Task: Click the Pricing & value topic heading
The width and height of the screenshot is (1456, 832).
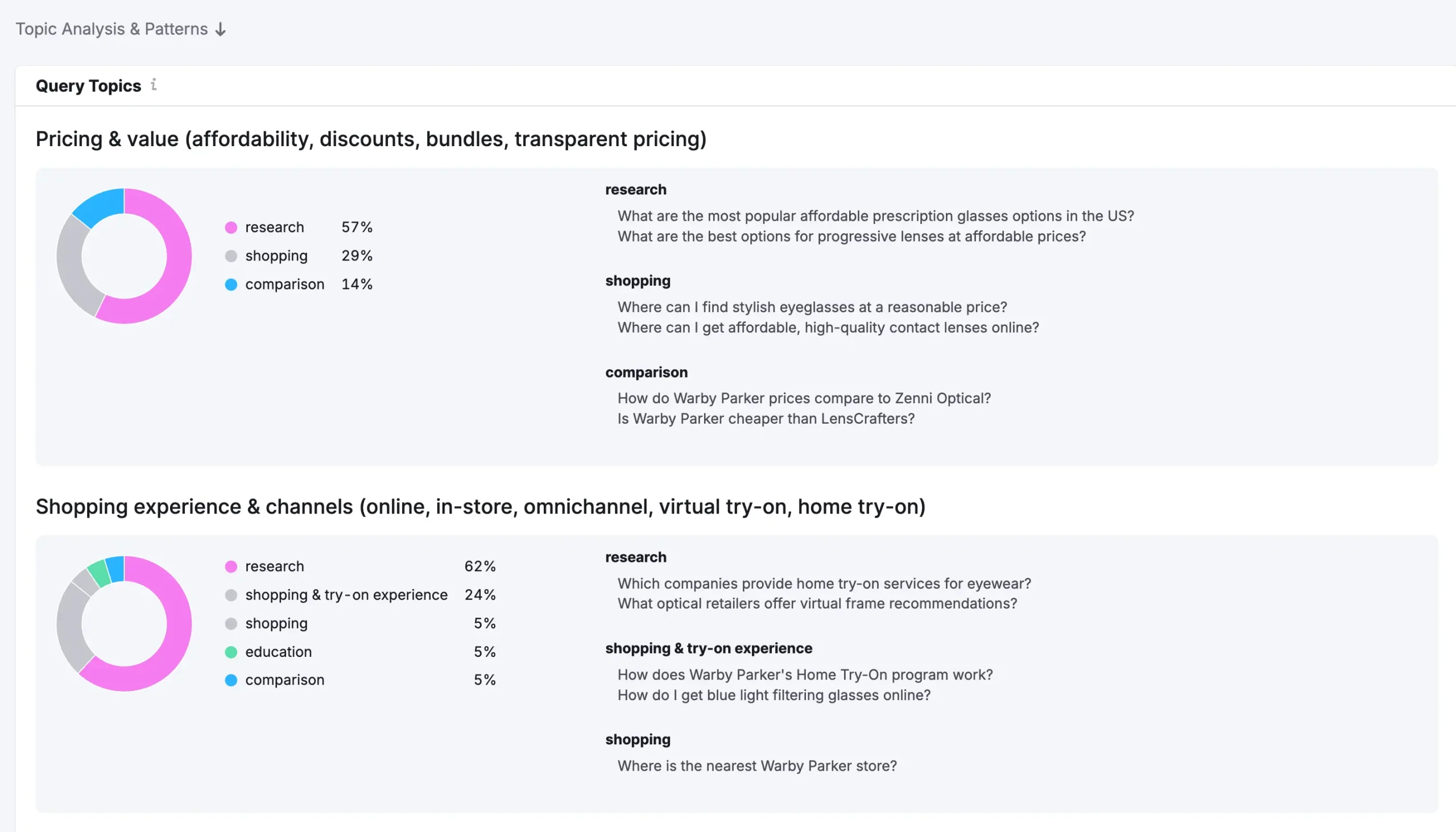Action: 371,139
